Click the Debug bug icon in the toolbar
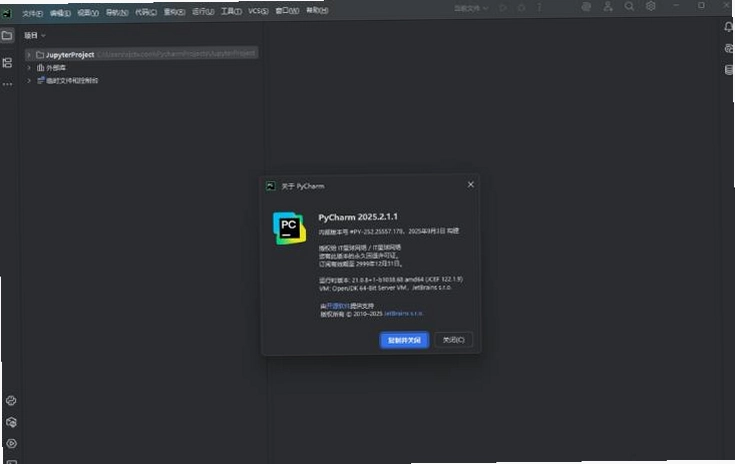Screen dimensions: 735x464 521,8
